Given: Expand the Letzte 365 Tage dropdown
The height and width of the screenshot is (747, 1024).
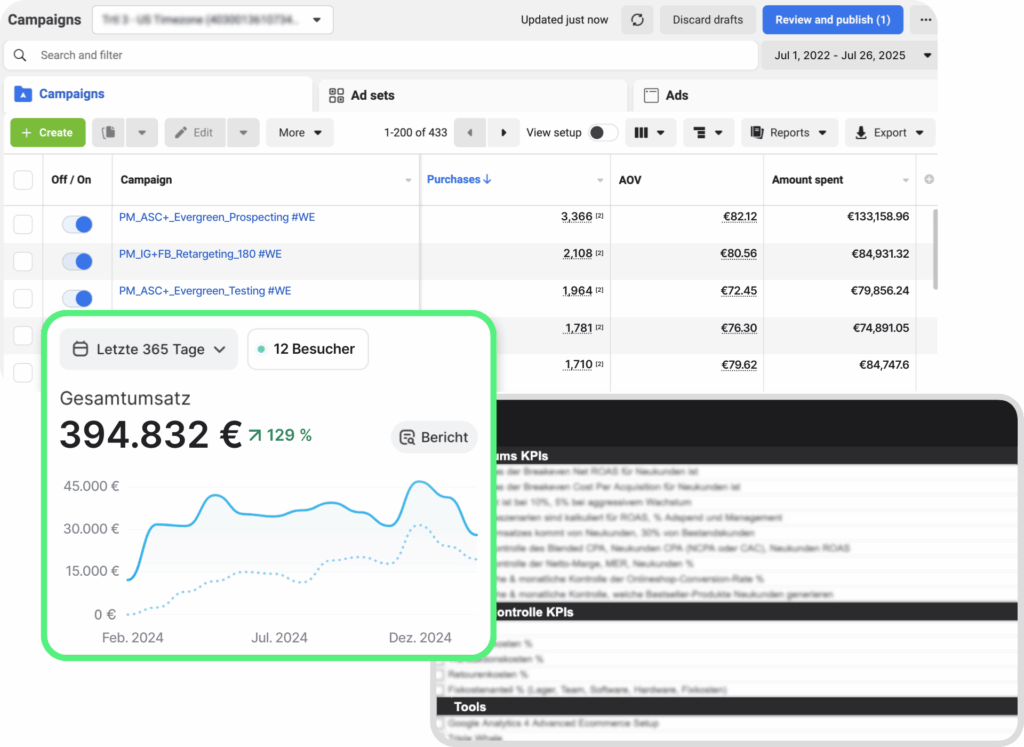Looking at the screenshot, I should [149, 350].
